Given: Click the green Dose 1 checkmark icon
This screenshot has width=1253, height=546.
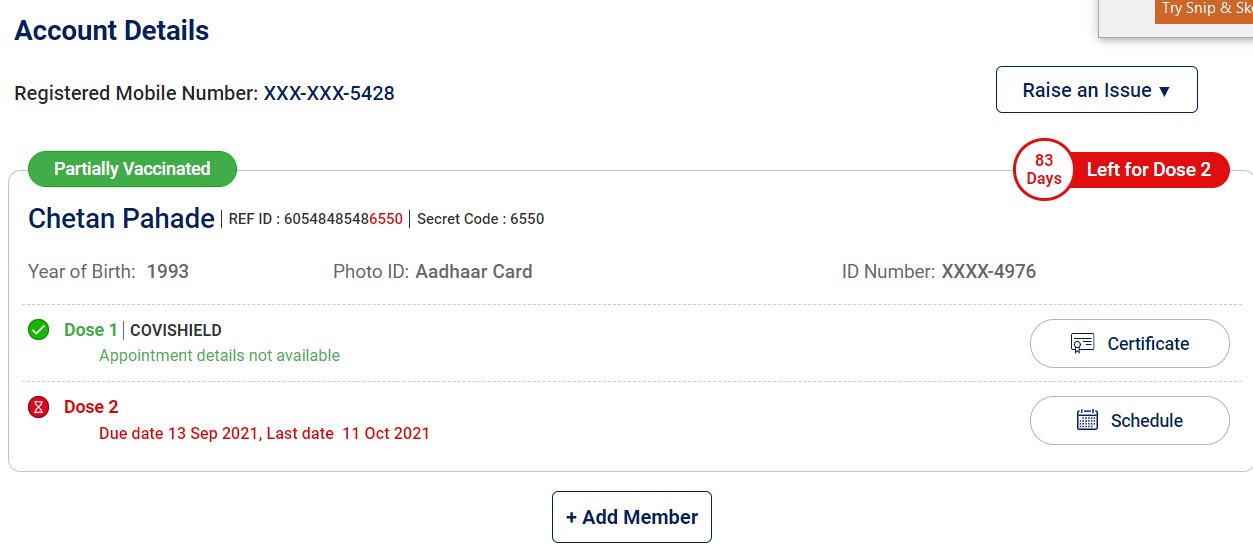Looking at the screenshot, I should pos(39,330).
